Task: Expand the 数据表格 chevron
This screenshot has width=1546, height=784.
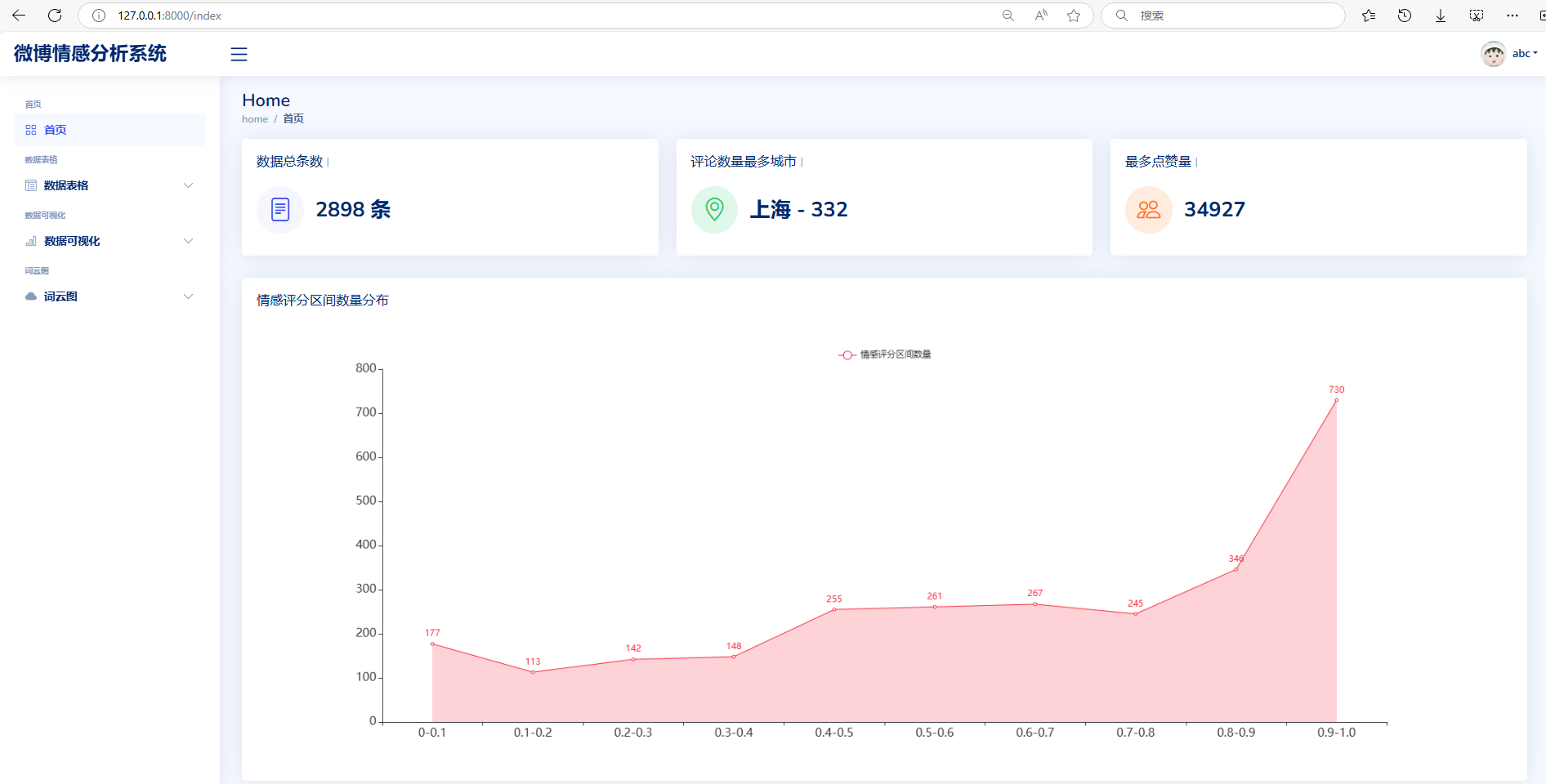Action: coord(189,185)
